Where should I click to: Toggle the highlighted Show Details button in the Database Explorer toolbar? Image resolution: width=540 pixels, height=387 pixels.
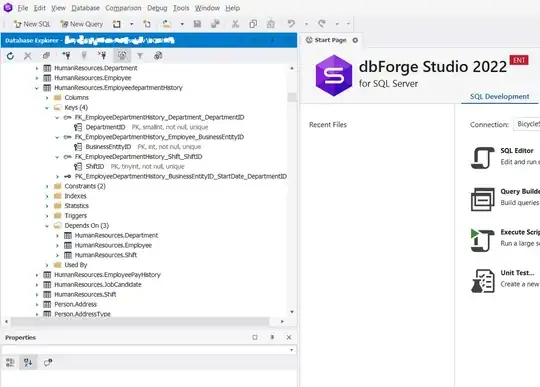click(x=122, y=55)
